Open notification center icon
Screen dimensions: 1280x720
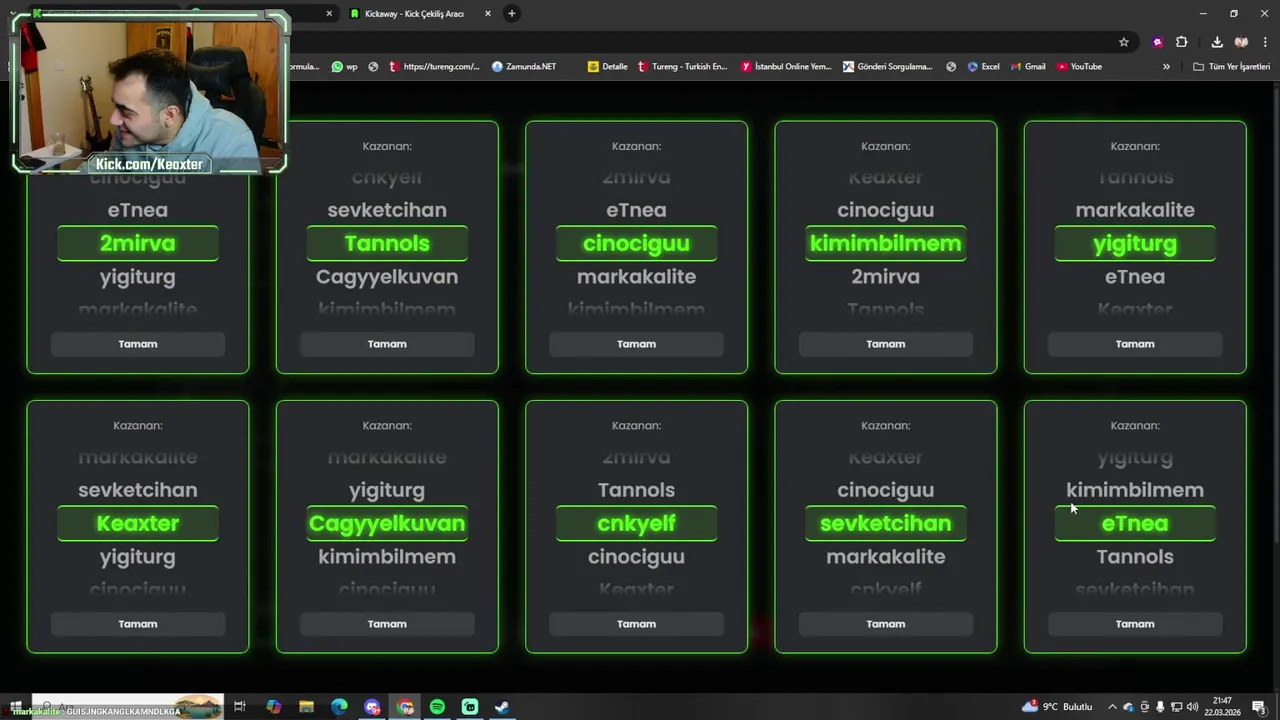(x=1259, y=707)
